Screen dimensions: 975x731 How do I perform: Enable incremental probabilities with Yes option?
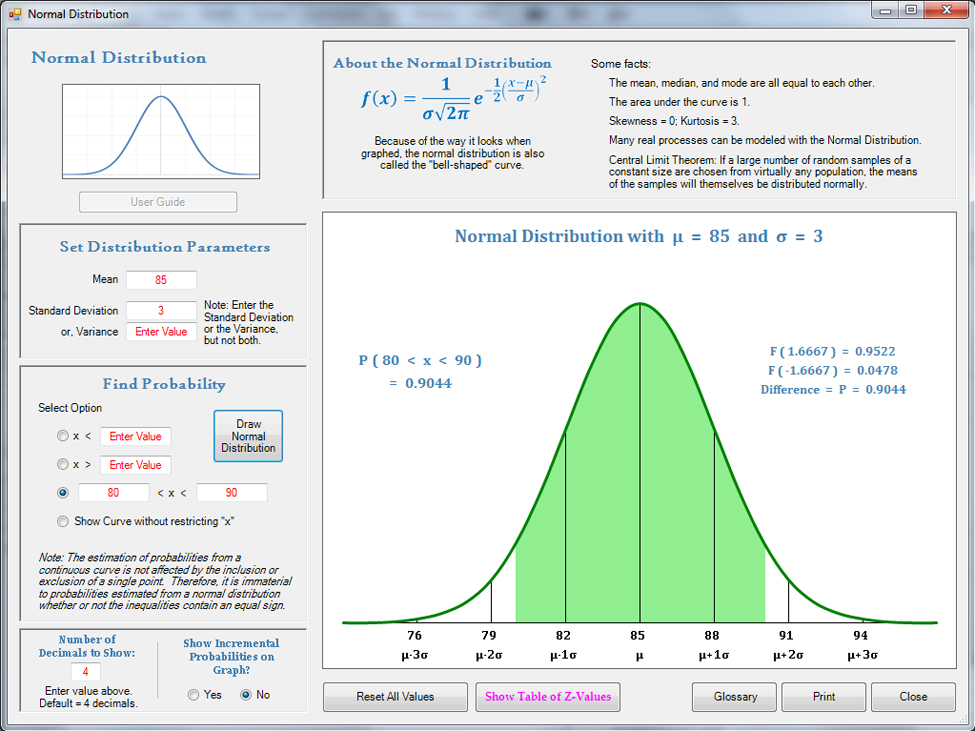click(193, 695)
